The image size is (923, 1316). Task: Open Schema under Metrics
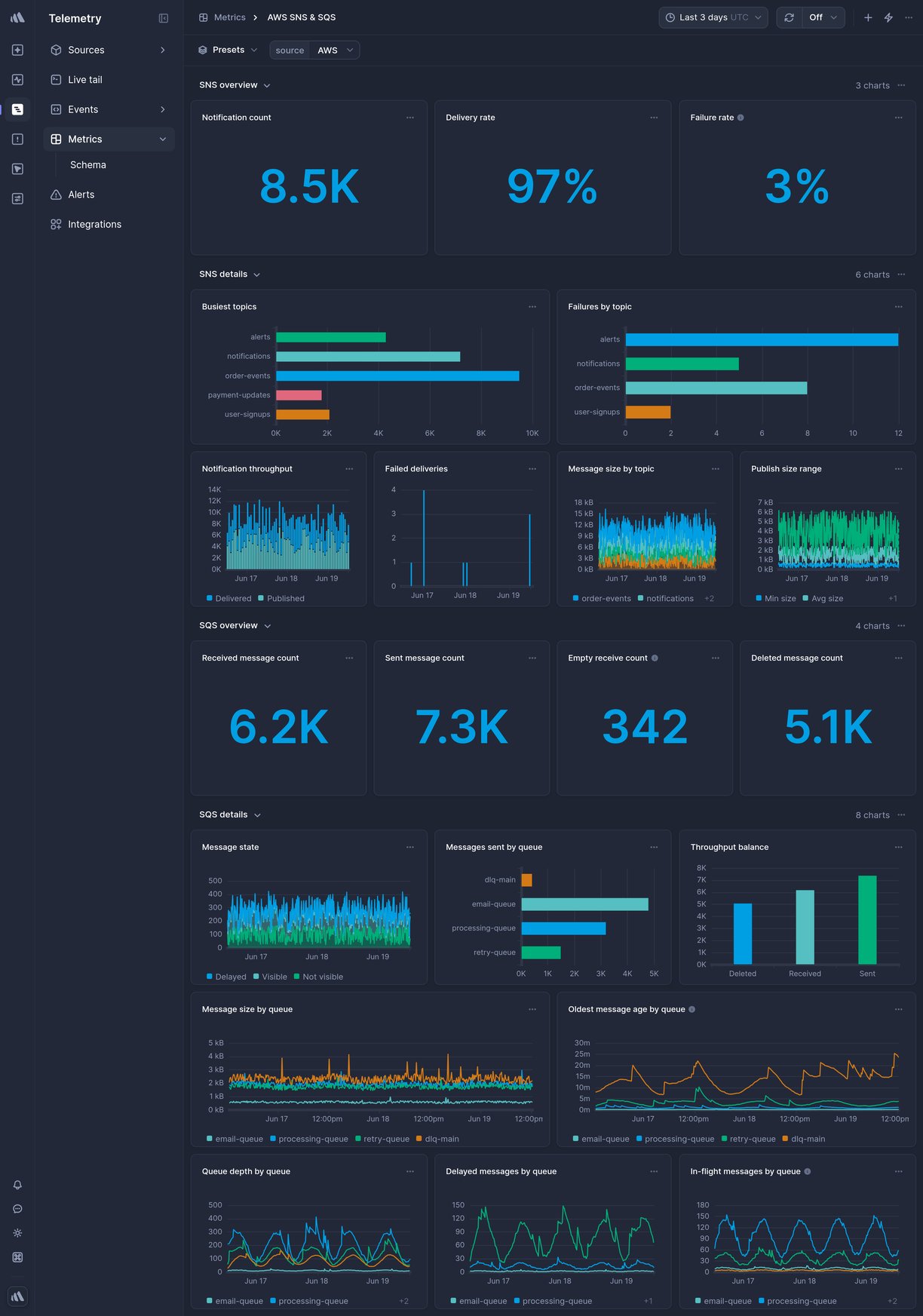[x=88, y=165]
